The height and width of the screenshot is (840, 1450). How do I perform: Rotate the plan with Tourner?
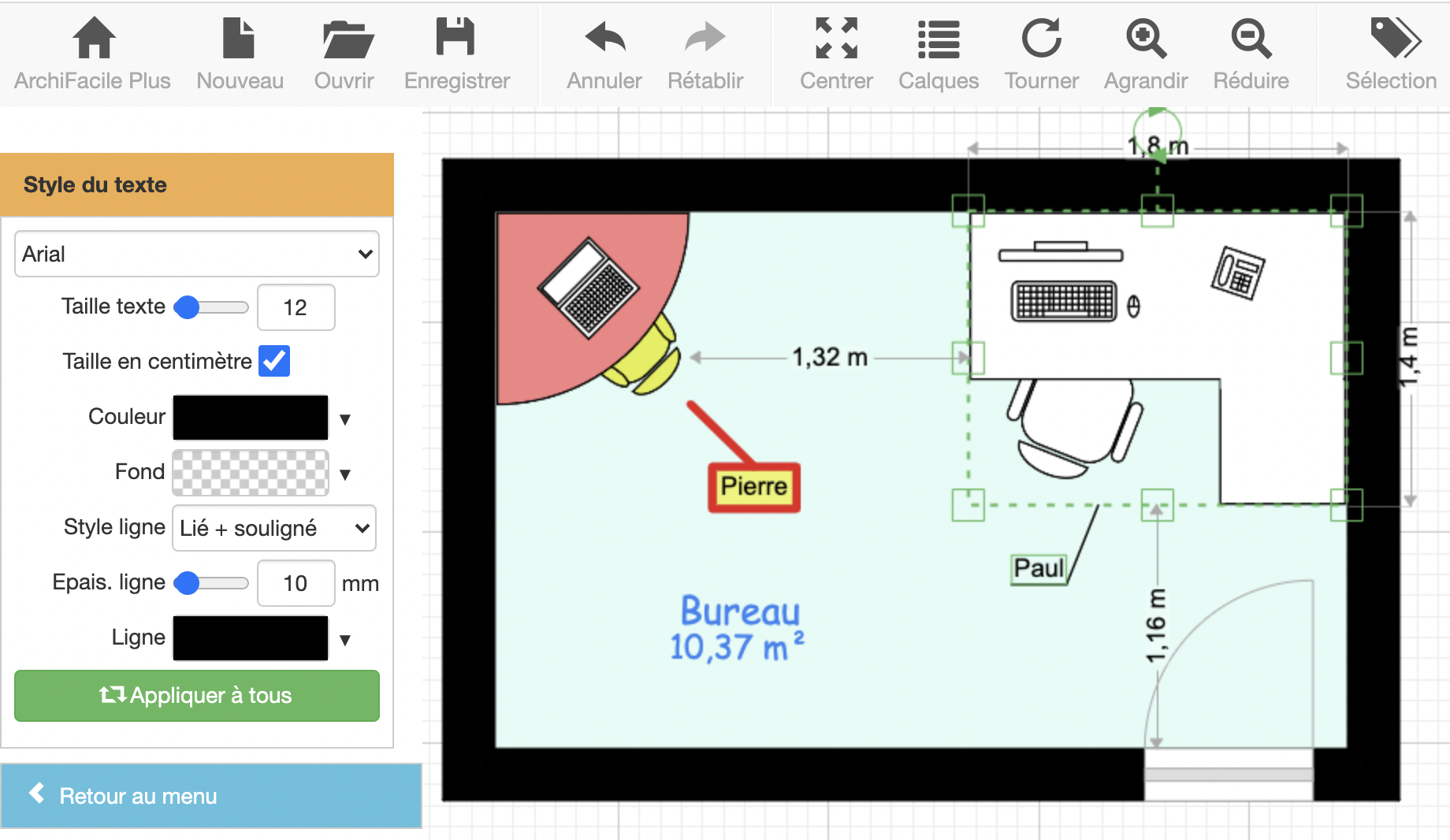tap(1041, 39)
